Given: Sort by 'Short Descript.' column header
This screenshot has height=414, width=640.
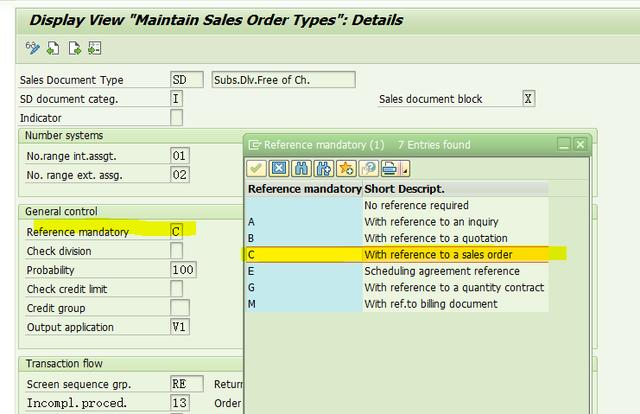Looking at the screenshot, I should click(405, 188).
